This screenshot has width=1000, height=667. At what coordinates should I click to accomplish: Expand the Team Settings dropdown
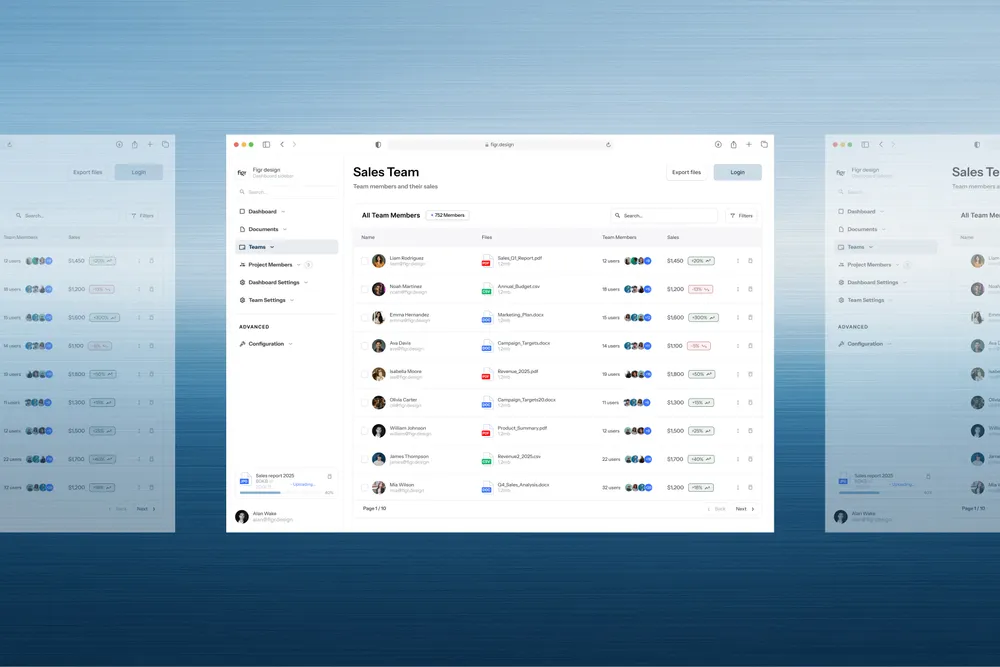292,300
